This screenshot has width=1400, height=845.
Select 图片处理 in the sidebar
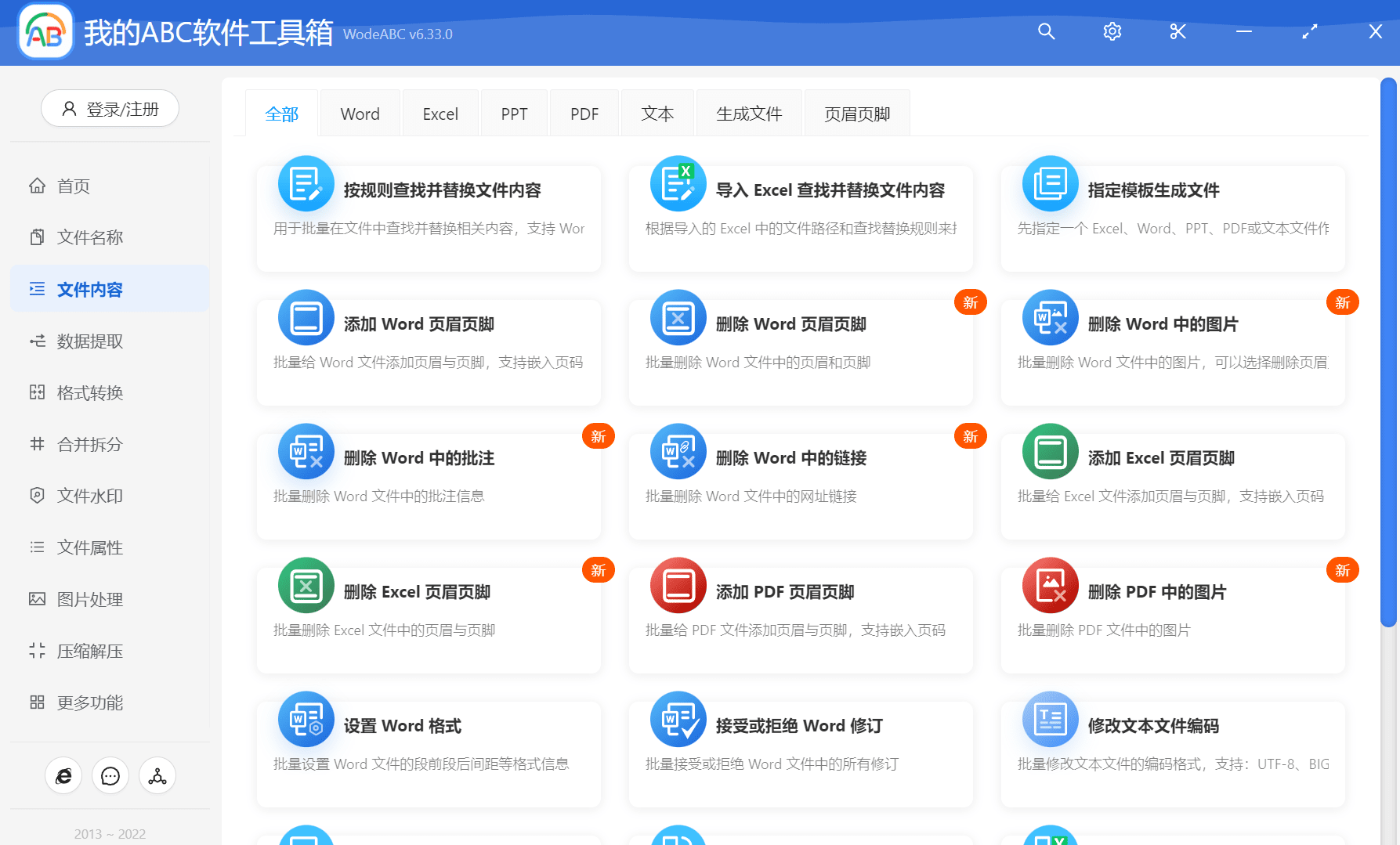[x=89, y=599]
